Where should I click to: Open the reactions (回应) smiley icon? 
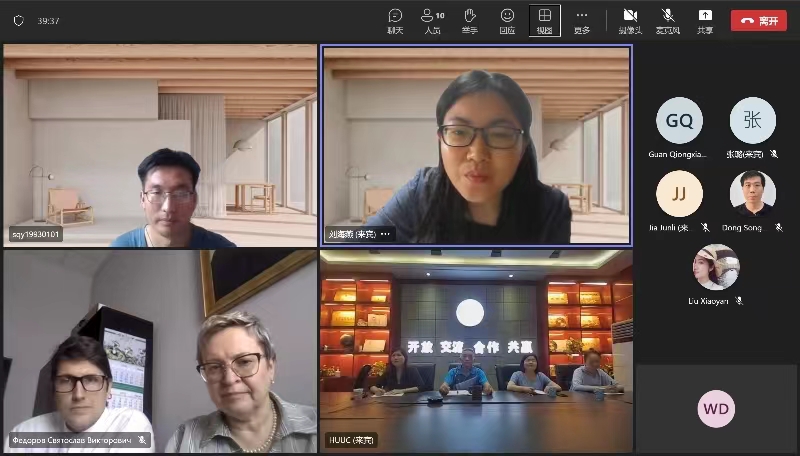(507, 19)
